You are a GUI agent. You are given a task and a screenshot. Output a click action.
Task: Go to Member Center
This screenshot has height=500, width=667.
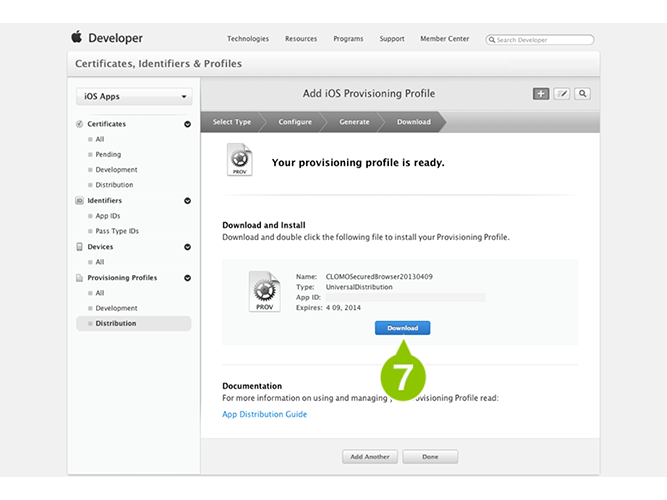point(445,39)
